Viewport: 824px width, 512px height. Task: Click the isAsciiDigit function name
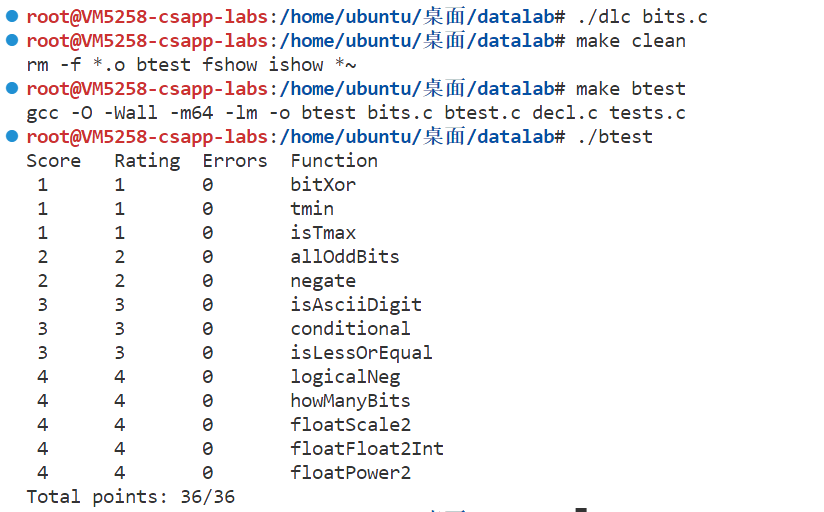click(356, 305)
